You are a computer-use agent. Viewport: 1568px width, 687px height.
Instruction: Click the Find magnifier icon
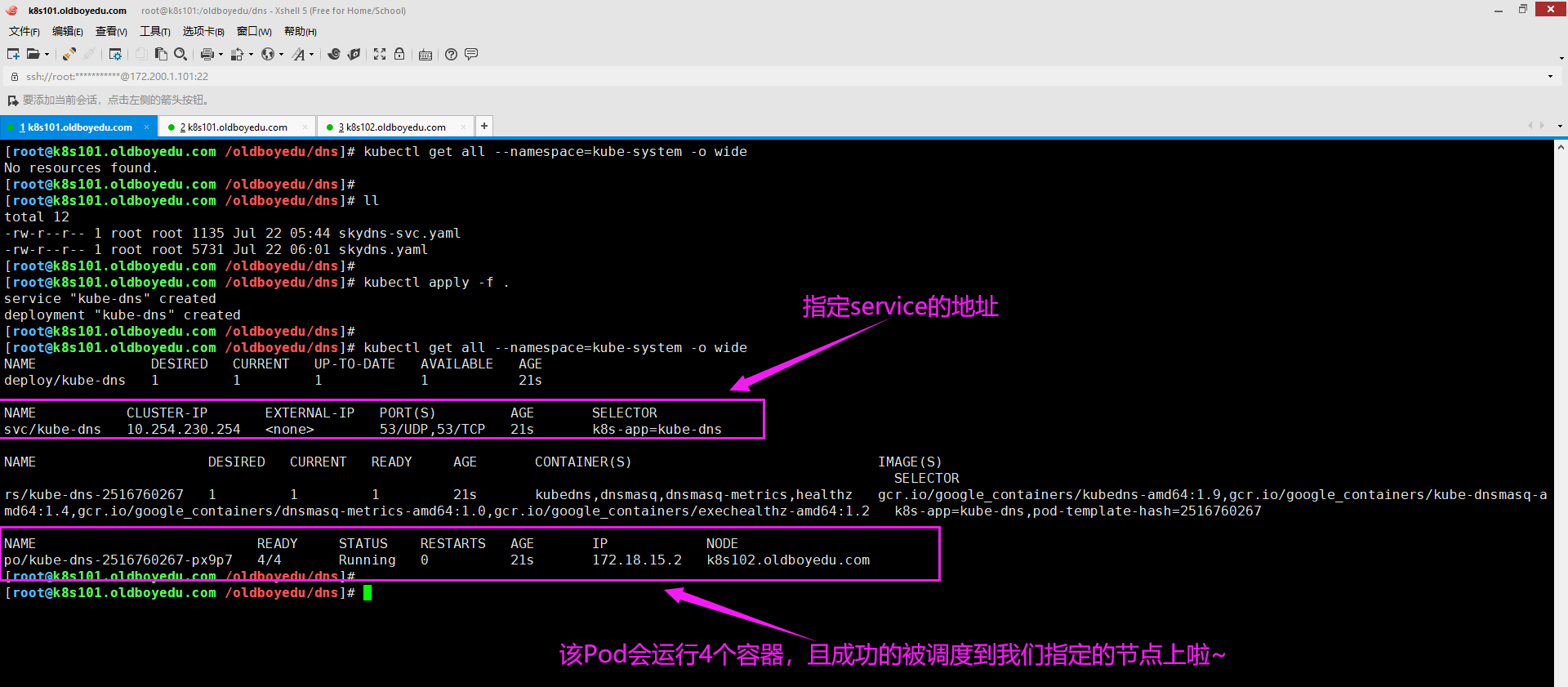pos(180,54)
